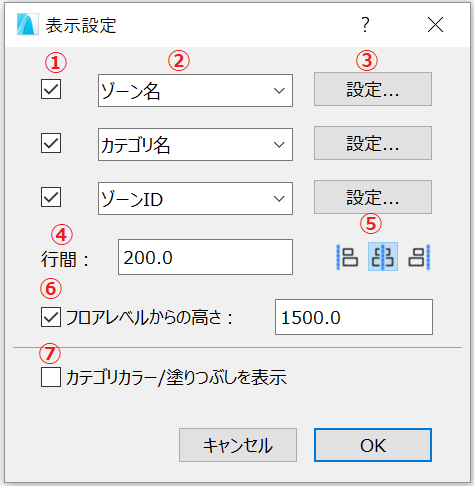Click the 行間 input field with 200.0
The height and width of the screenshot is (486, 474).
[205, 257]
